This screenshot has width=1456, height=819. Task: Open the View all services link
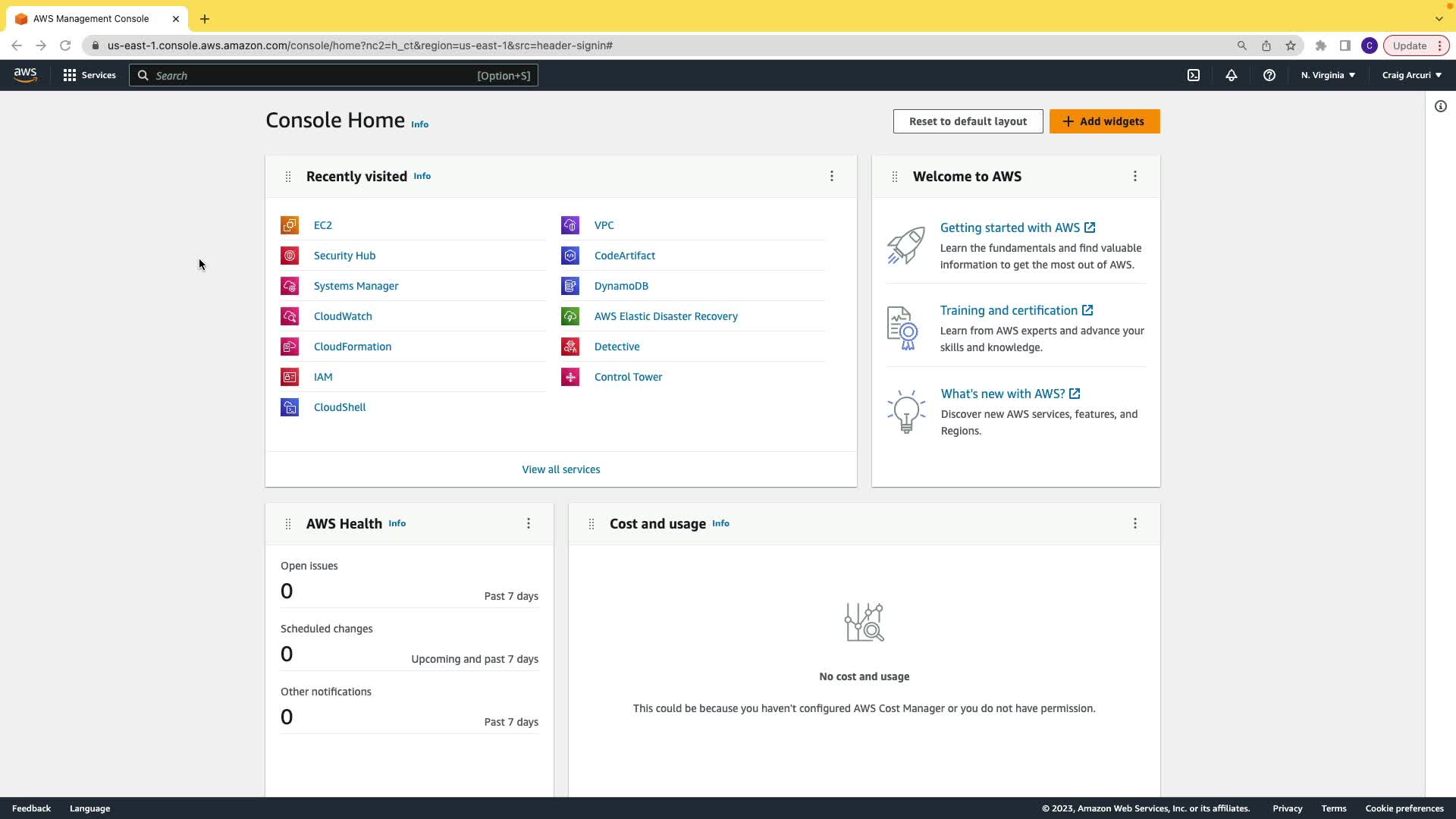point(561,469)
